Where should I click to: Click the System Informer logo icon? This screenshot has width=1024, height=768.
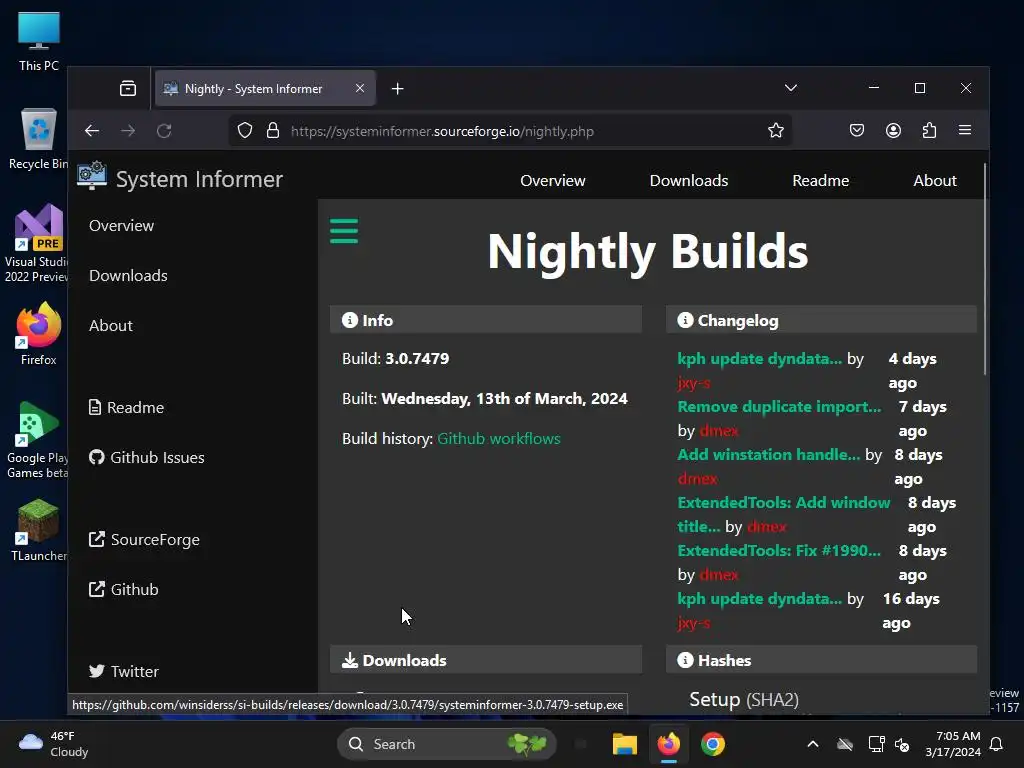click(x=92, y=175)
